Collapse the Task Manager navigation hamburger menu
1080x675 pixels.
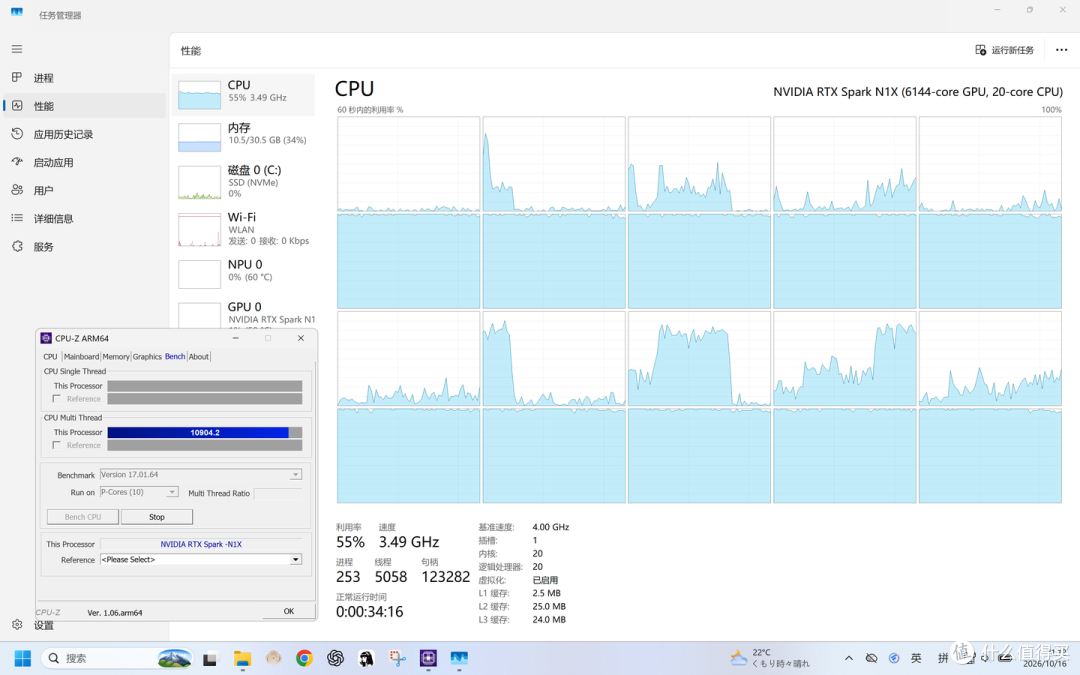[x=17, y=50]
